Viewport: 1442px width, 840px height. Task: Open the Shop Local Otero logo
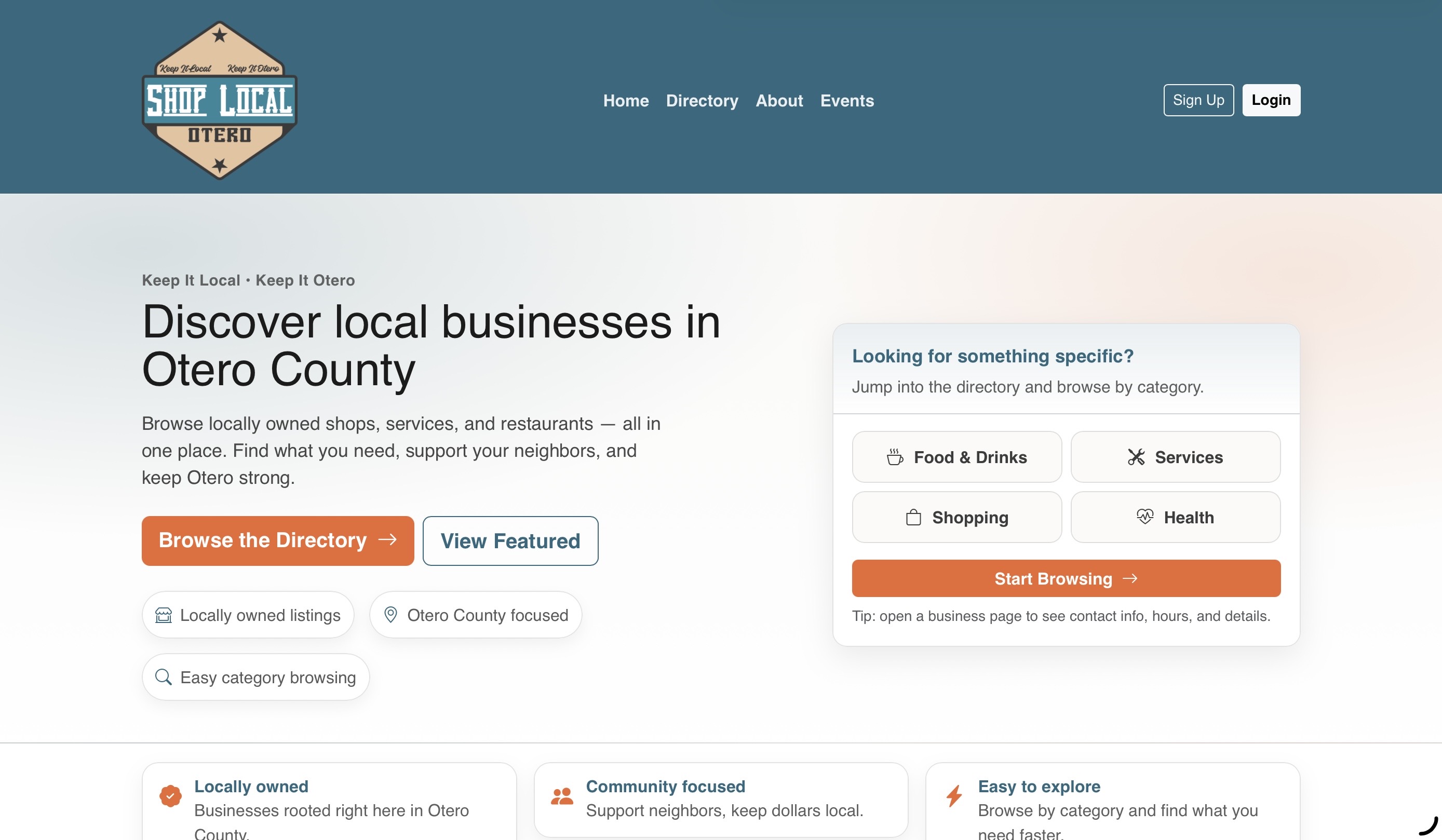point(219,101)
